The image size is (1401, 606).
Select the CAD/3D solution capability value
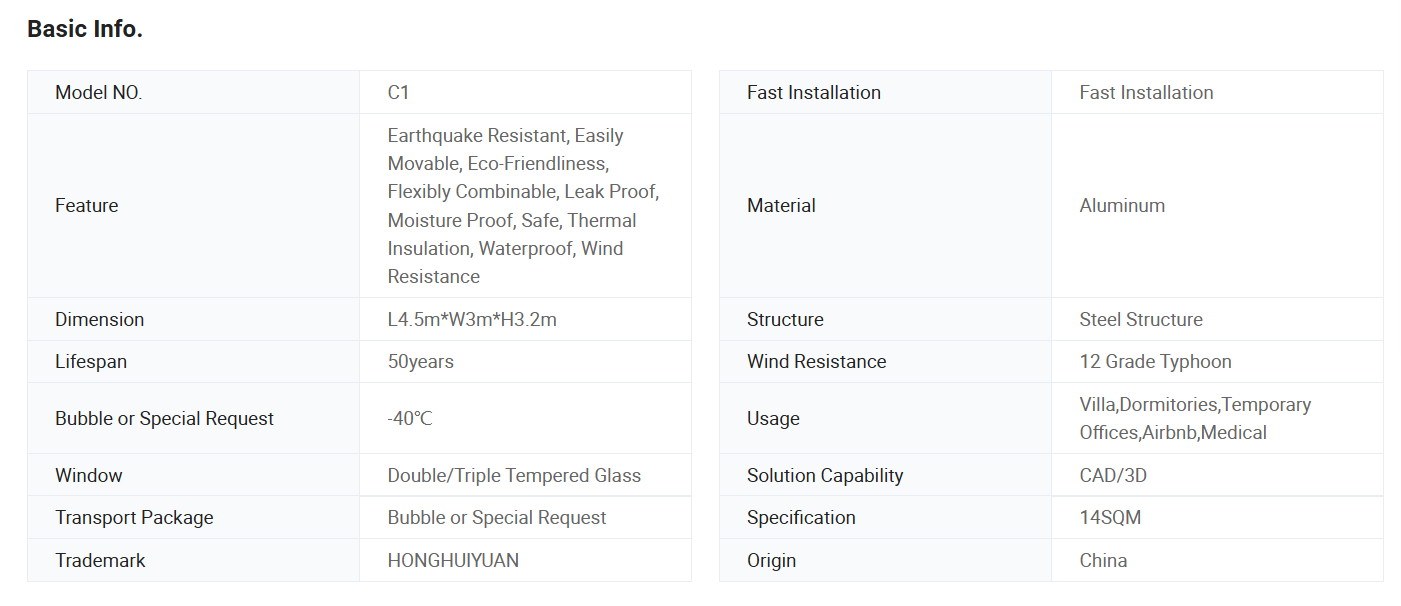(x=1113, y=475)
